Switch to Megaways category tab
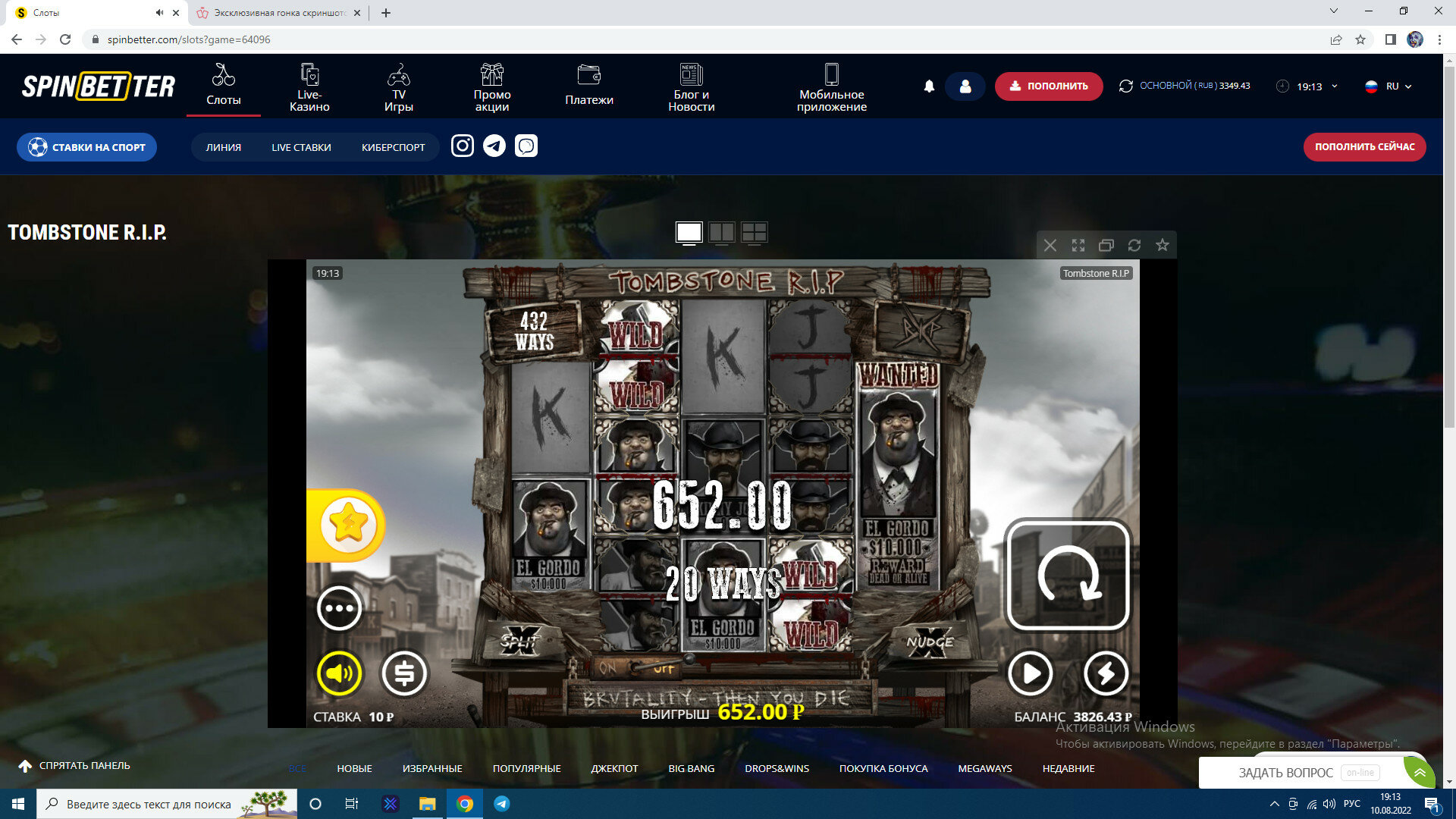Viewport: 1456px width, 819px height. (984, 768)
